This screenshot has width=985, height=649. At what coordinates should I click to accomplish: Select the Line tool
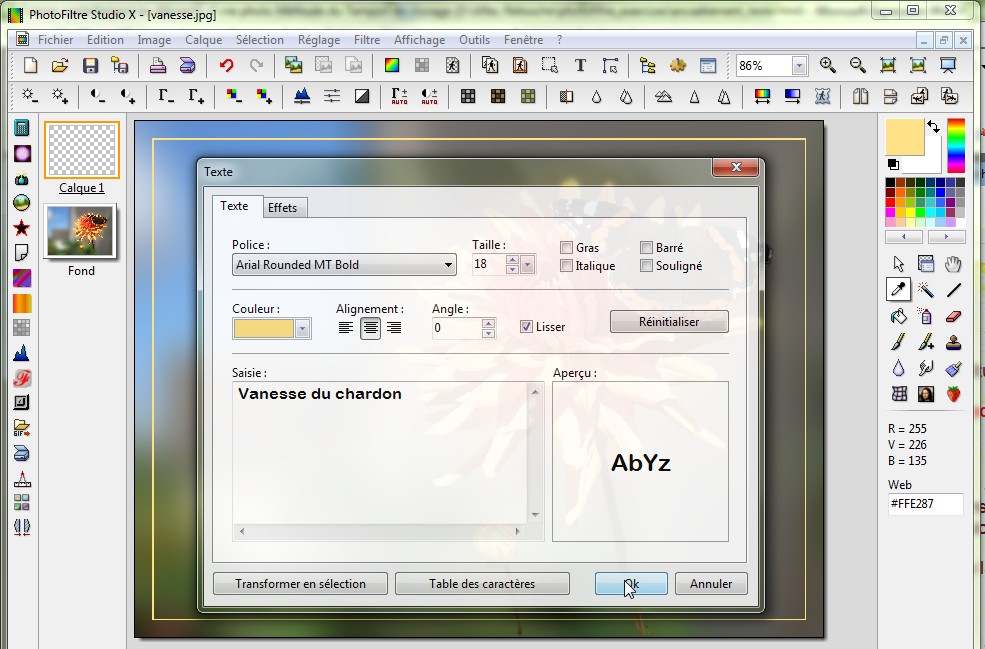[x=954, y=289]
